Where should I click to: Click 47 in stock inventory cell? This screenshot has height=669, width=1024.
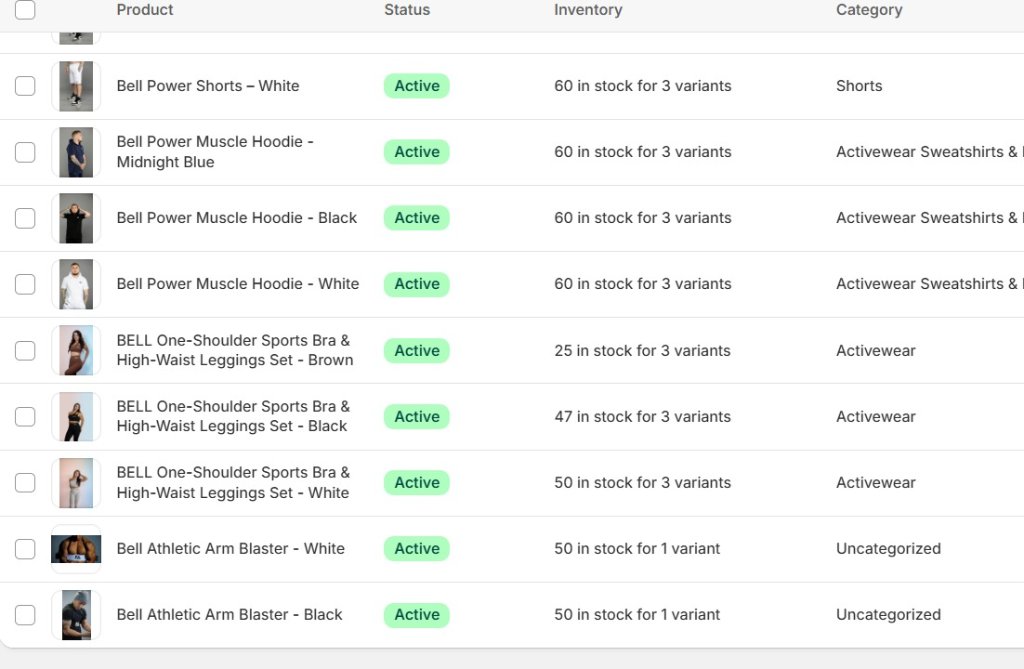pos(643,416)
